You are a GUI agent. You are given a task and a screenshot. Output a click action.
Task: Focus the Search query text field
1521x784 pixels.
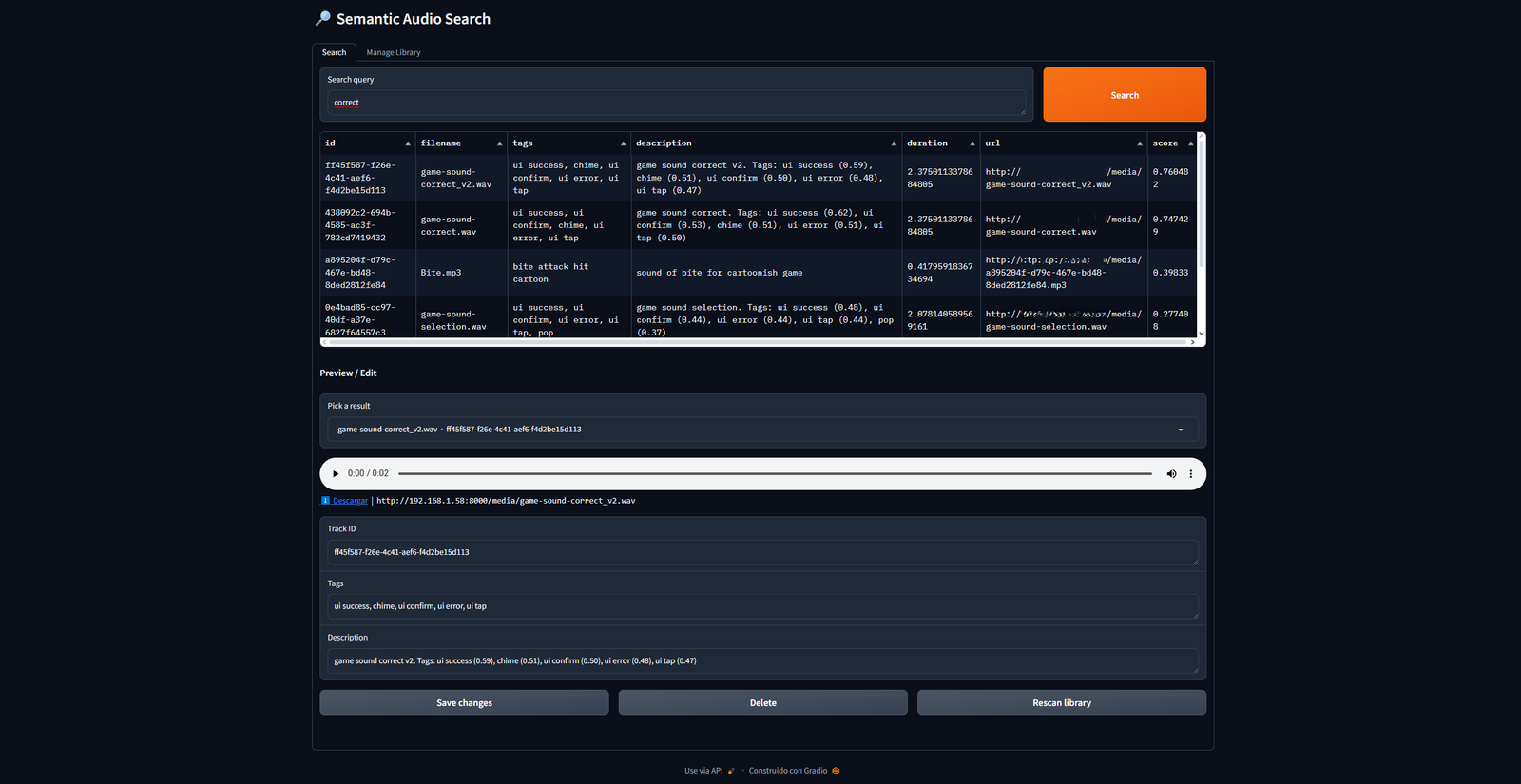[675, 103]
